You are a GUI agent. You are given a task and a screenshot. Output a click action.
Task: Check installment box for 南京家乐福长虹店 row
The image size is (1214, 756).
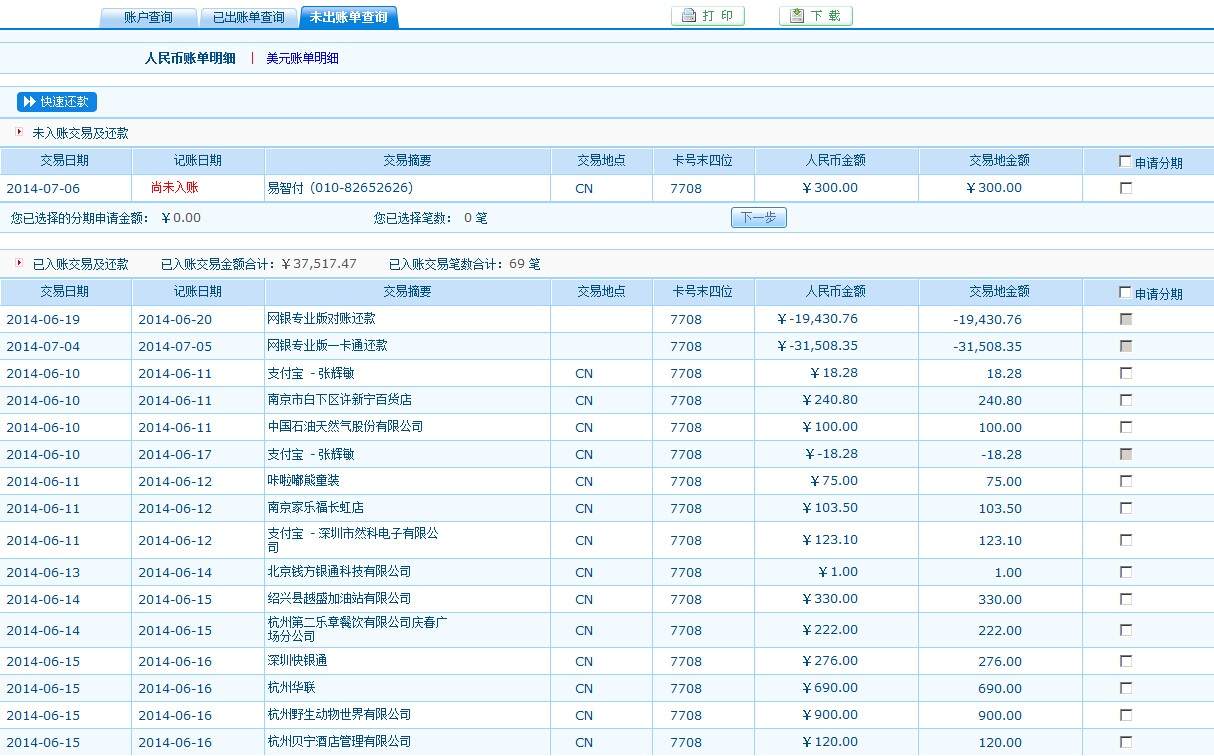click(x=1126, y=508)
